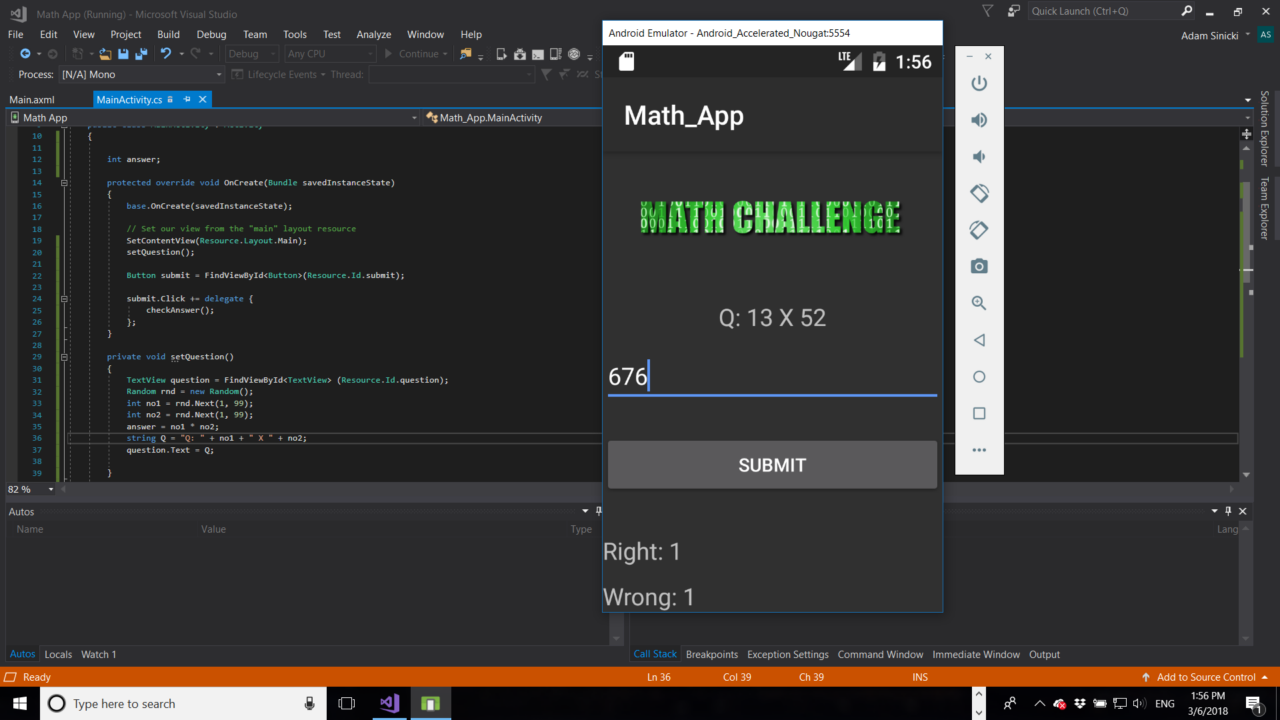The image size is (1280, 720).
Task: Take a screenshot with the camera icon
Action: tap(979, 266)
